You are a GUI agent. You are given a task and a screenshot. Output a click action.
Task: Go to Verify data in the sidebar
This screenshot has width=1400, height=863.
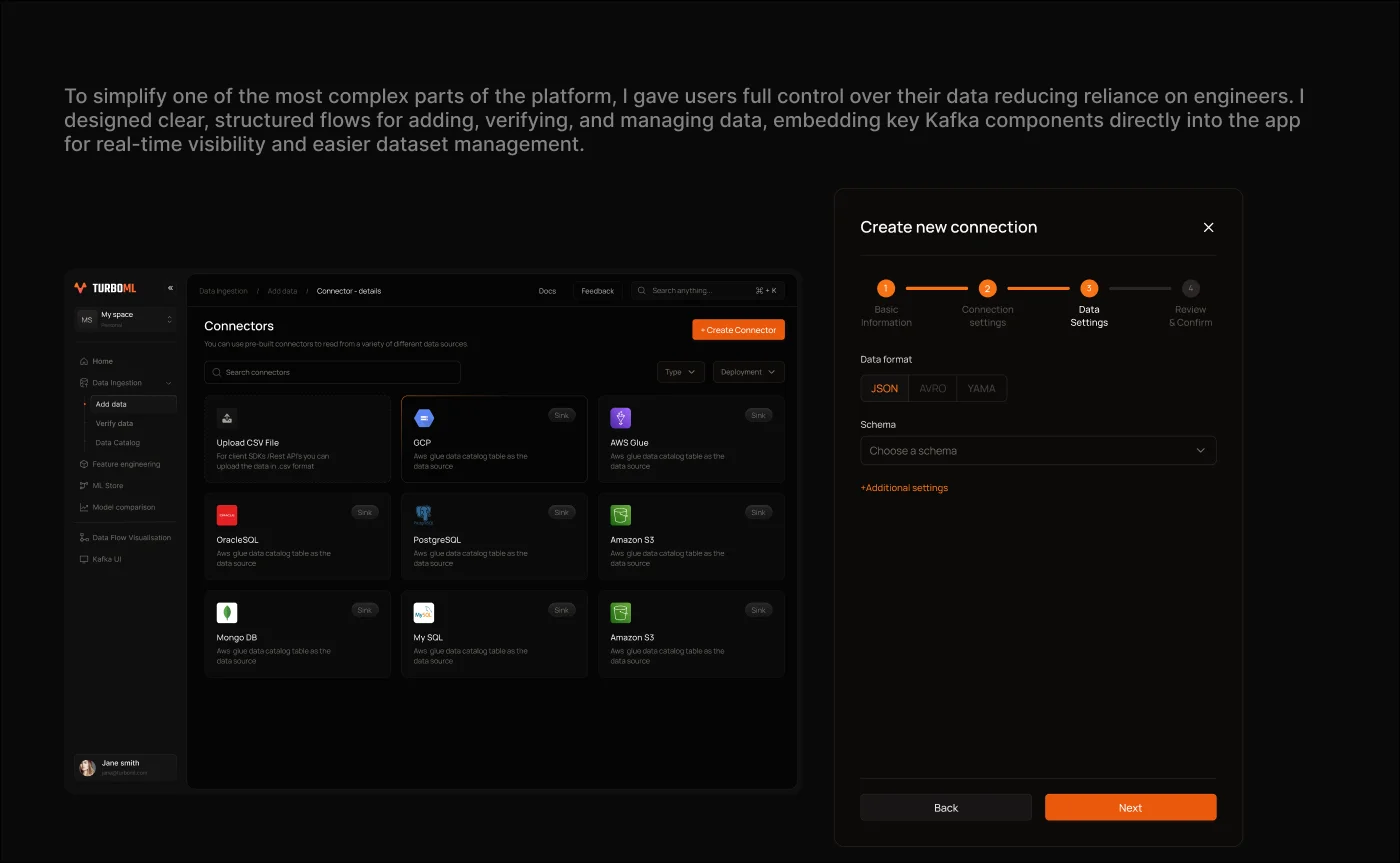(x=114, y=423)
